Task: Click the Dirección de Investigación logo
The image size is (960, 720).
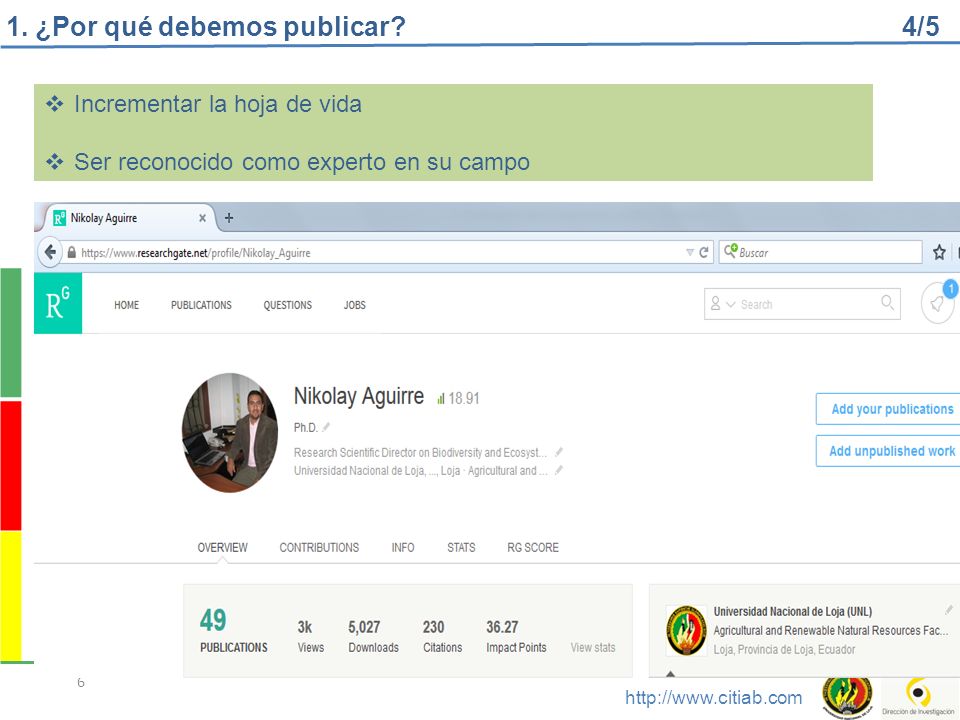Action: (x=918, y=697)
